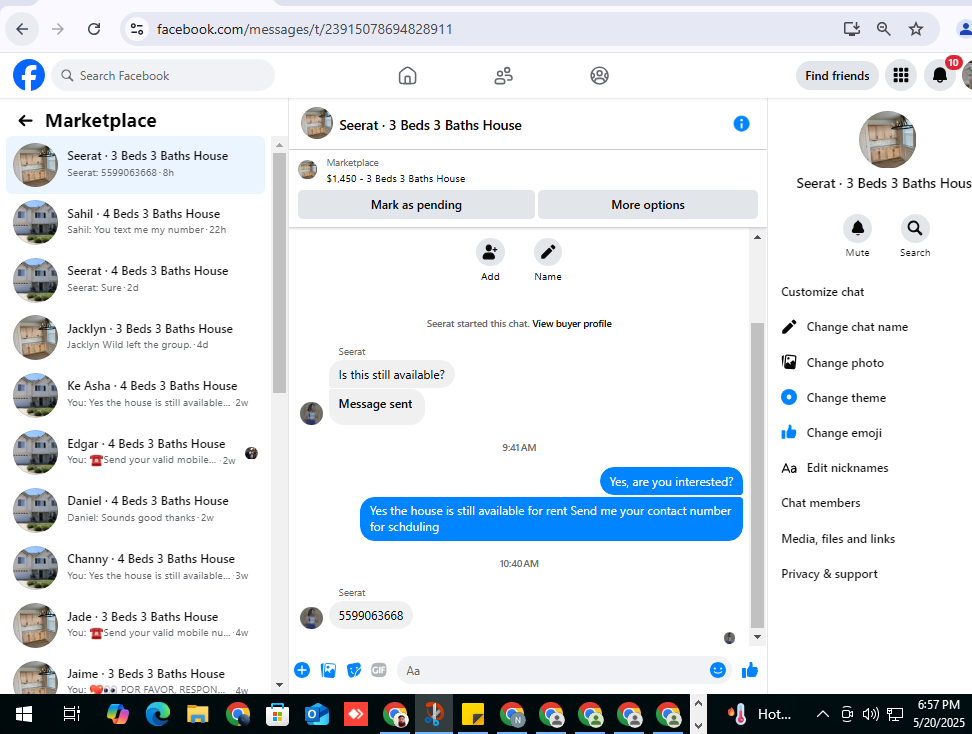
Task: Click the install app icon in address bar
Action: coord(851,29)
